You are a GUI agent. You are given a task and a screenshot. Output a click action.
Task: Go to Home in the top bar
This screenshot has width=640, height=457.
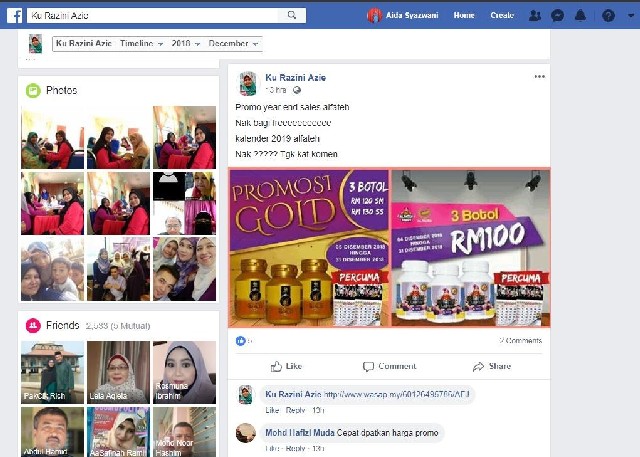[464, 15]
